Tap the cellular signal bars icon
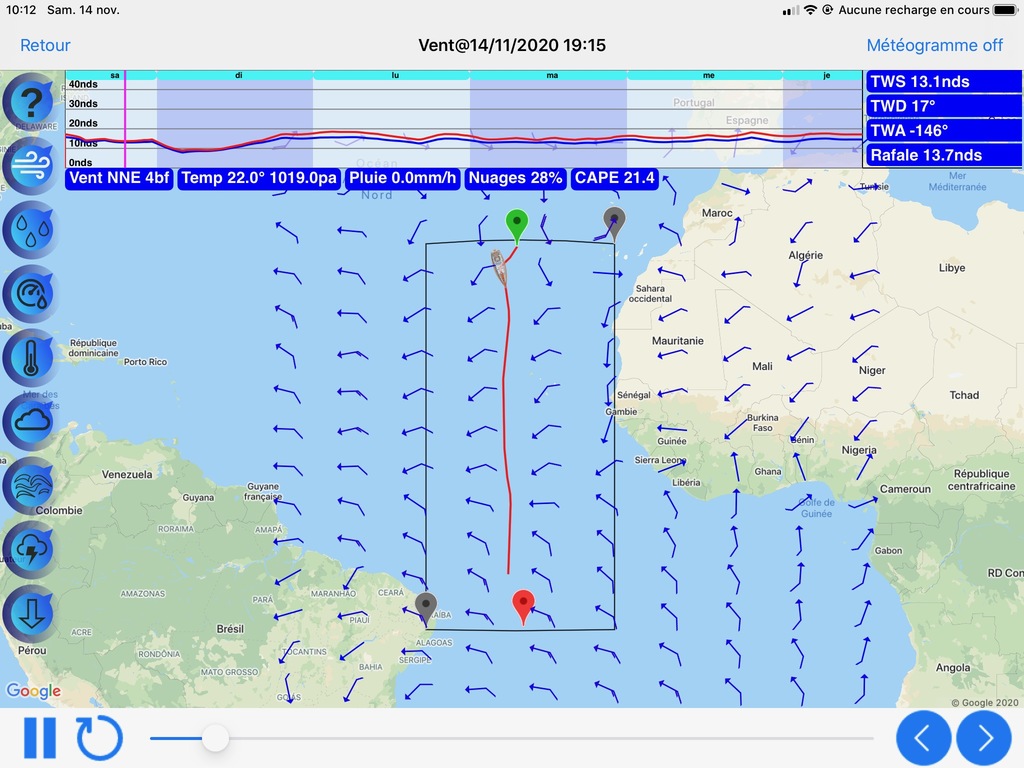The width and height of the screenshot is (1024, 768). pyautogui.click(x=791, y=10)
